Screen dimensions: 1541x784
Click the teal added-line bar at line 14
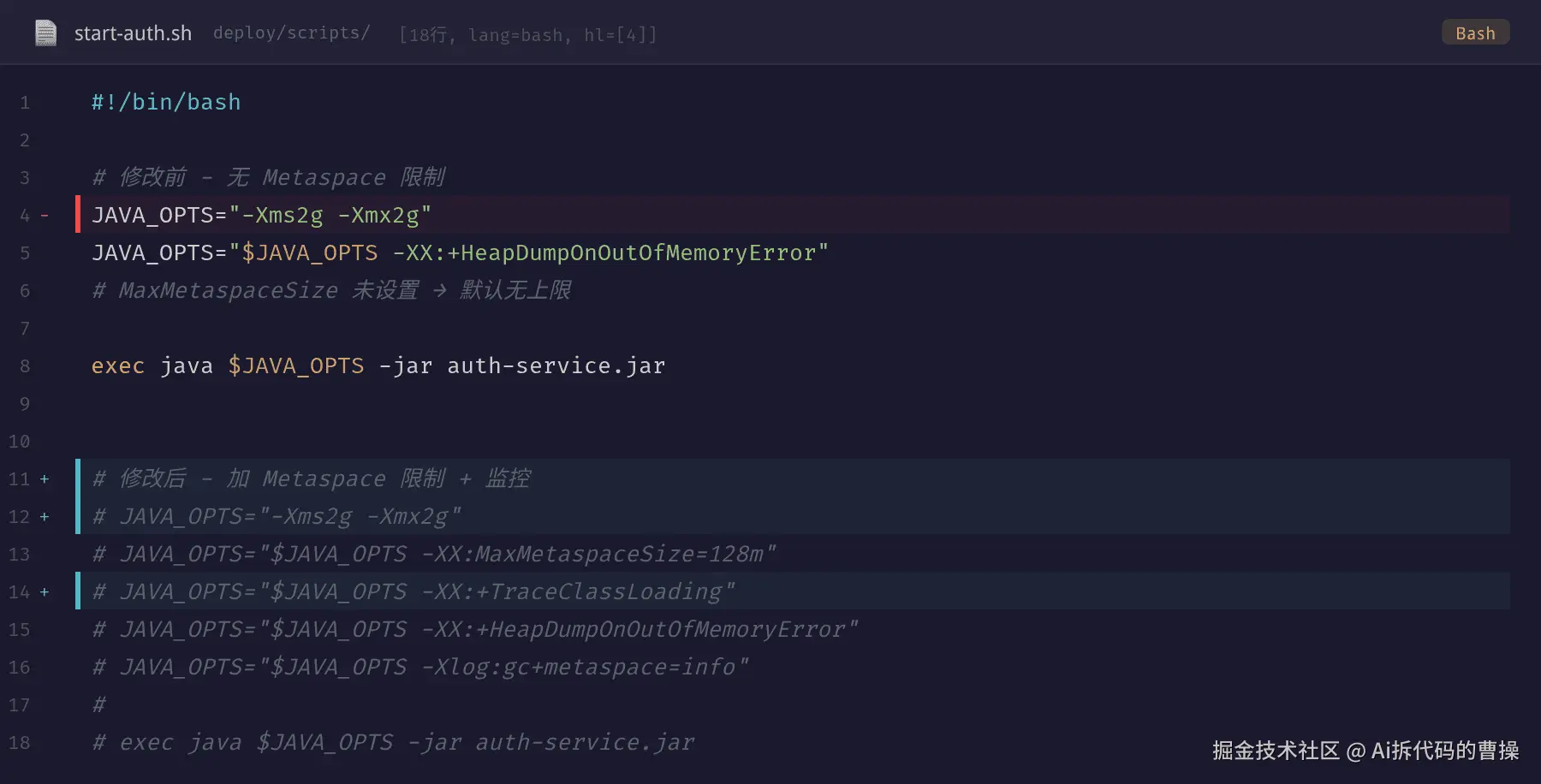pyautogui.click(x=78, y=591)
